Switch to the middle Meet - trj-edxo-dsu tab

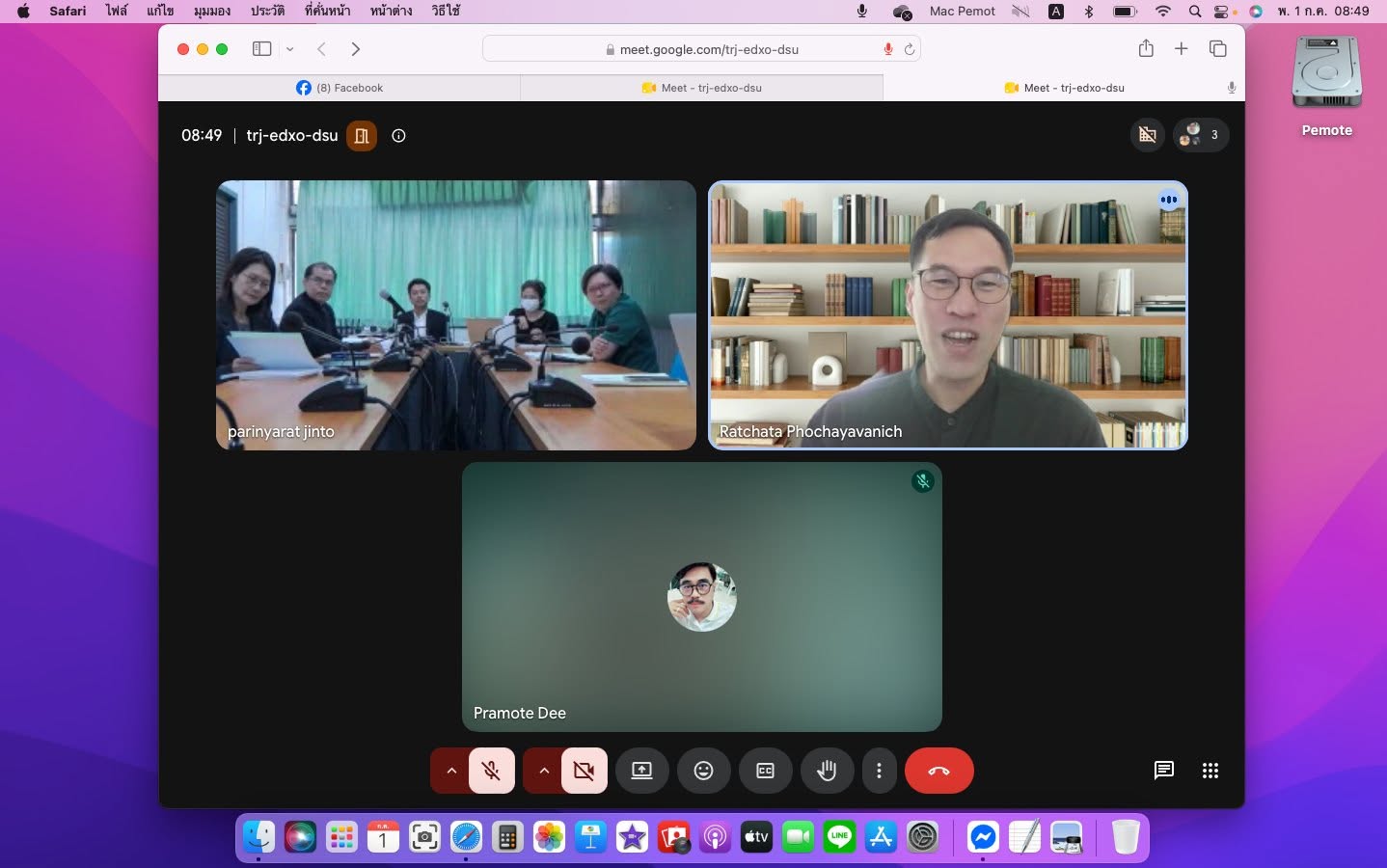coord(702,88)
